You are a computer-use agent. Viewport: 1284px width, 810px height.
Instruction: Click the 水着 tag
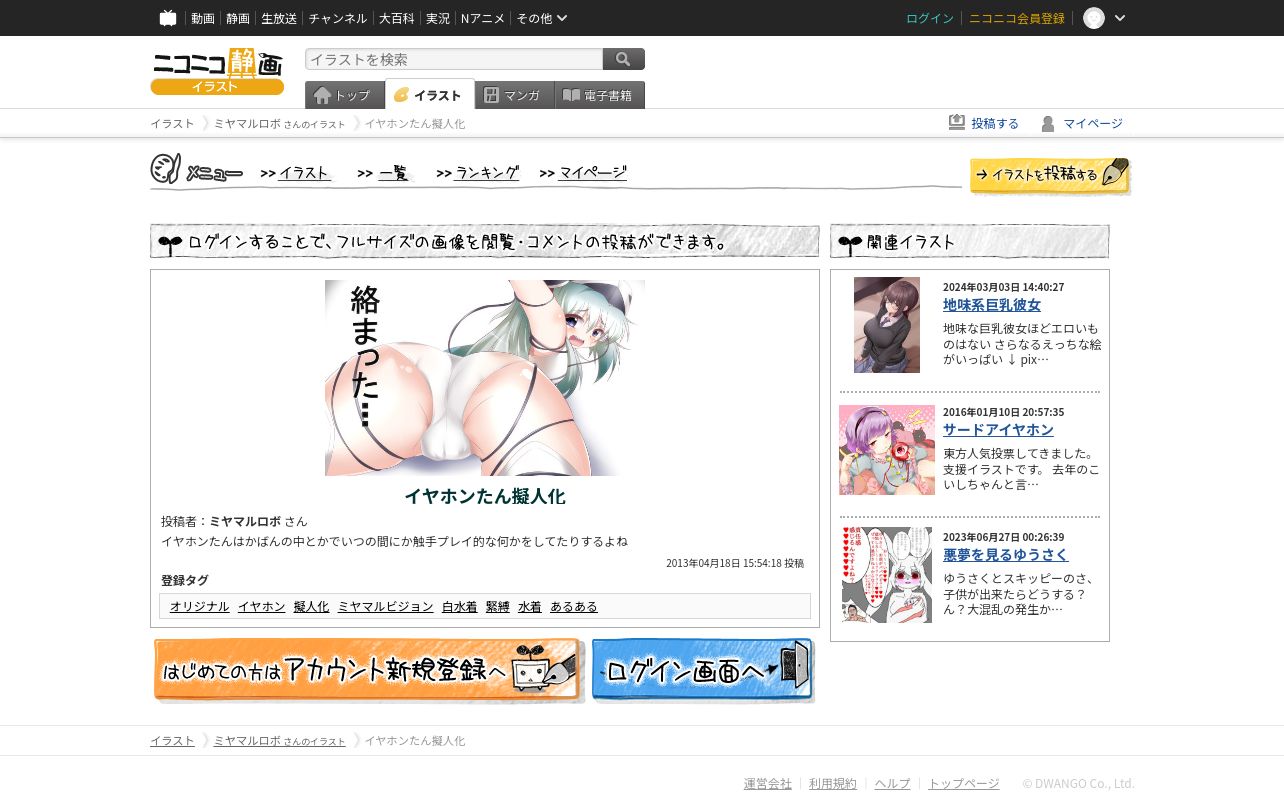pyautogui.click(x=530, y=606)
